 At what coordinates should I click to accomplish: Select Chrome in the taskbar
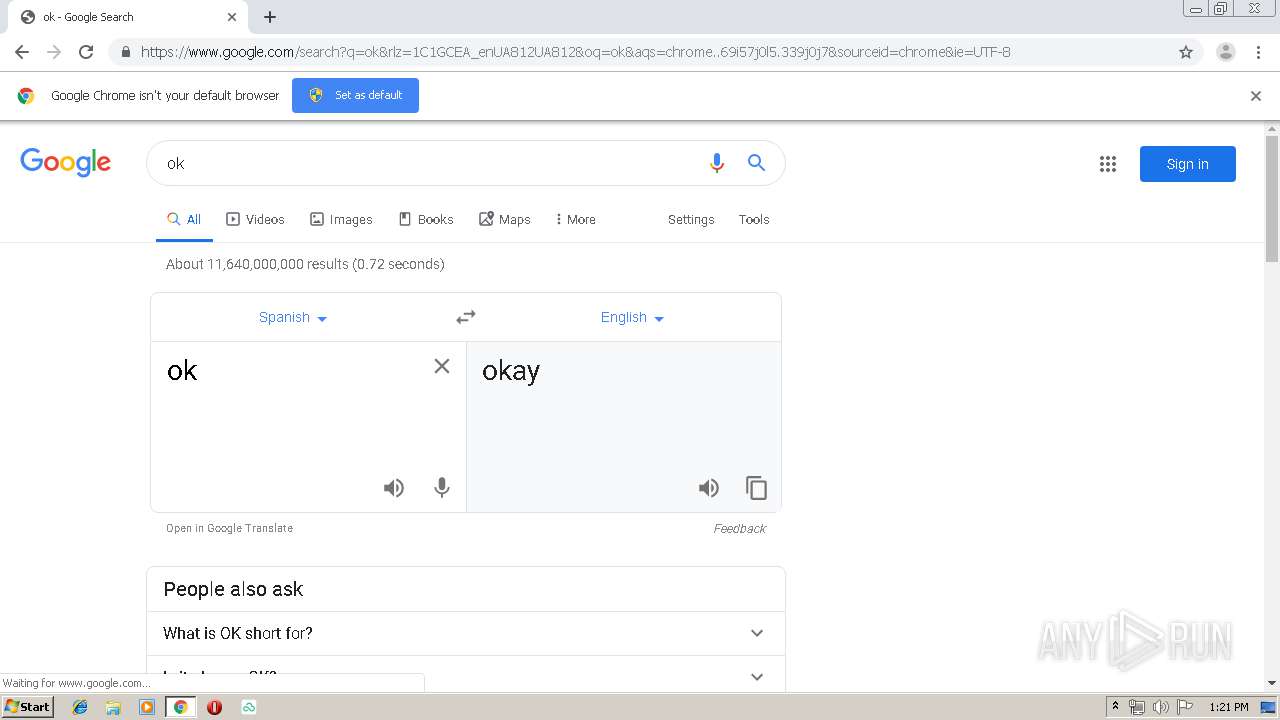(180, 707)
